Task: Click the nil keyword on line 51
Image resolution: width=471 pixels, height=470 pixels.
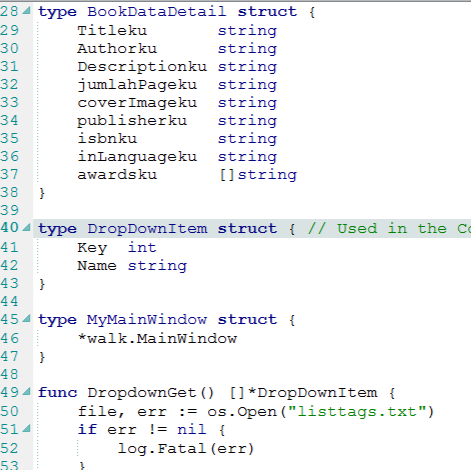Action: [x=192, y=429]
